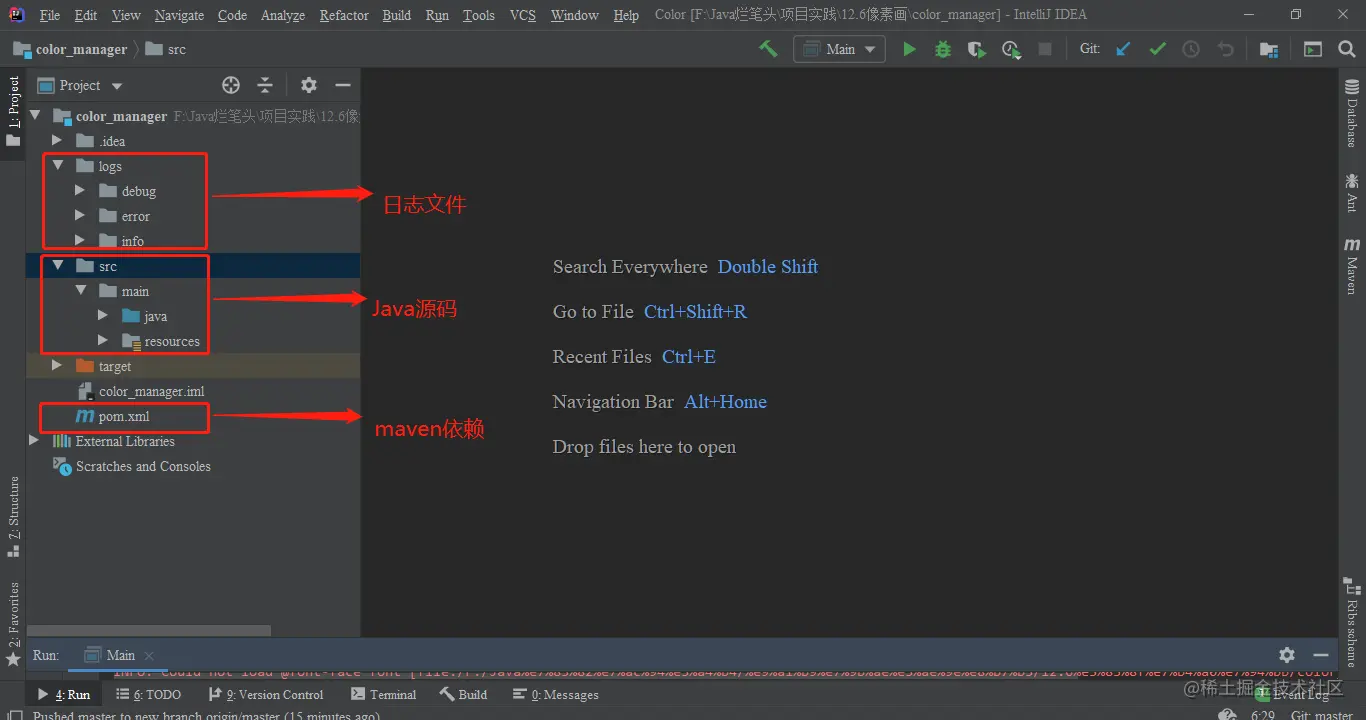The height and width of the screenshot is (720, 1366).
Task: Show Git history clock icon
Action: [1191, 49]
